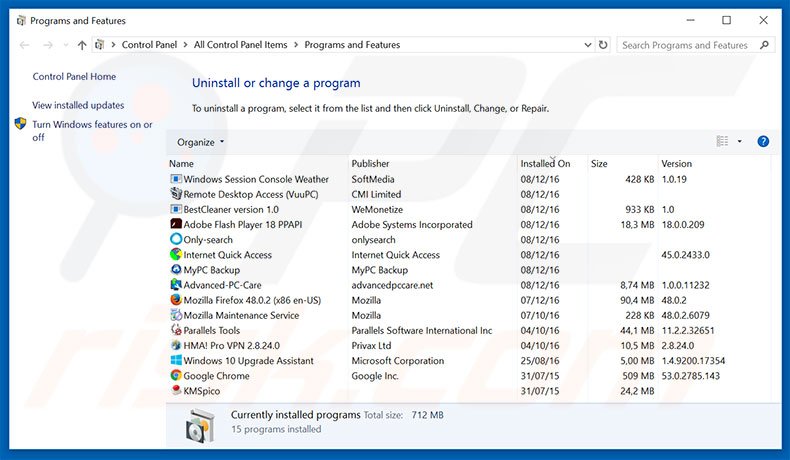Select the Google Inc. publisher cell

[375, 376]
